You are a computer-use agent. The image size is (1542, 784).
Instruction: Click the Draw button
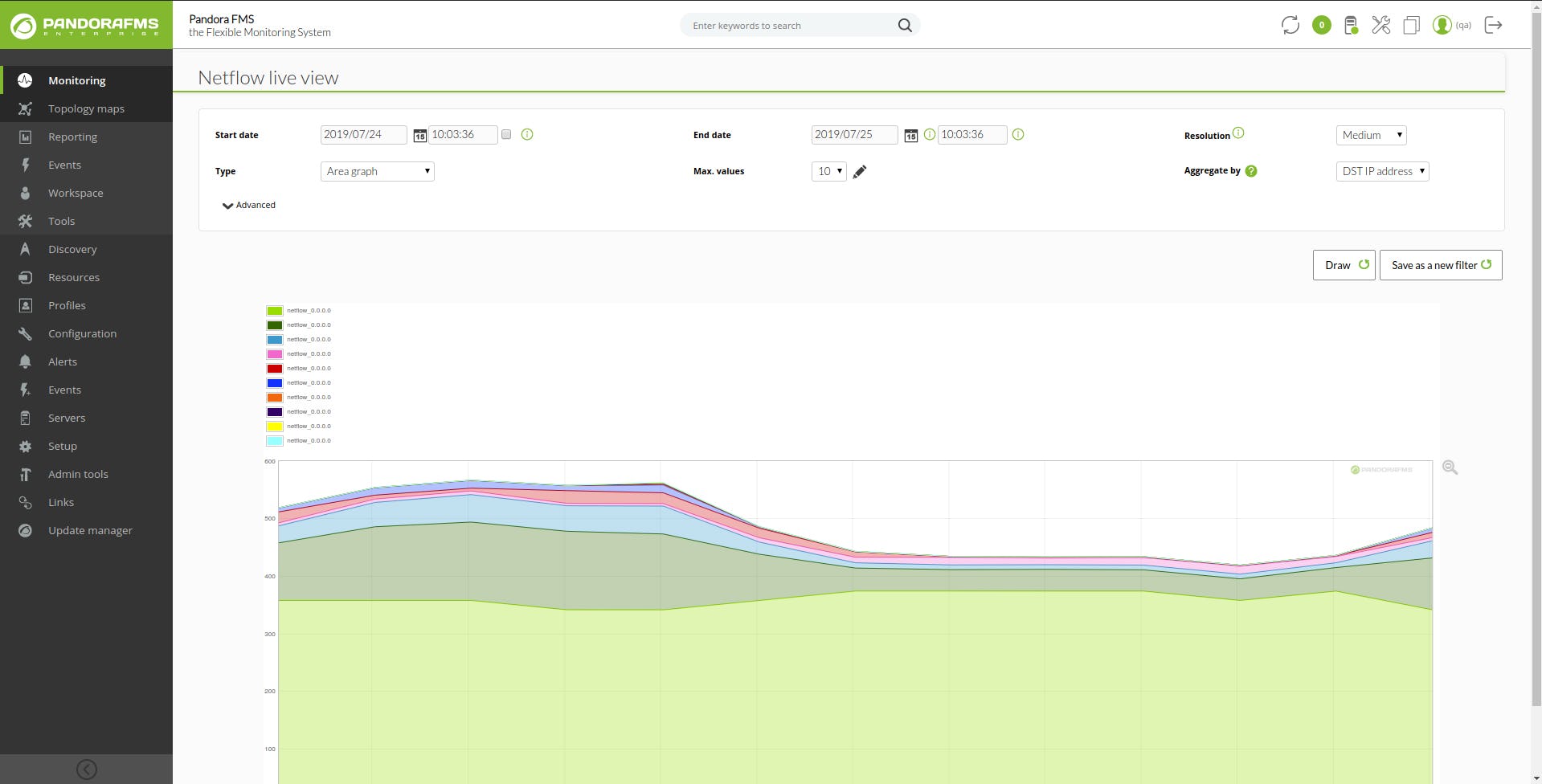[x=1344, y=265]
